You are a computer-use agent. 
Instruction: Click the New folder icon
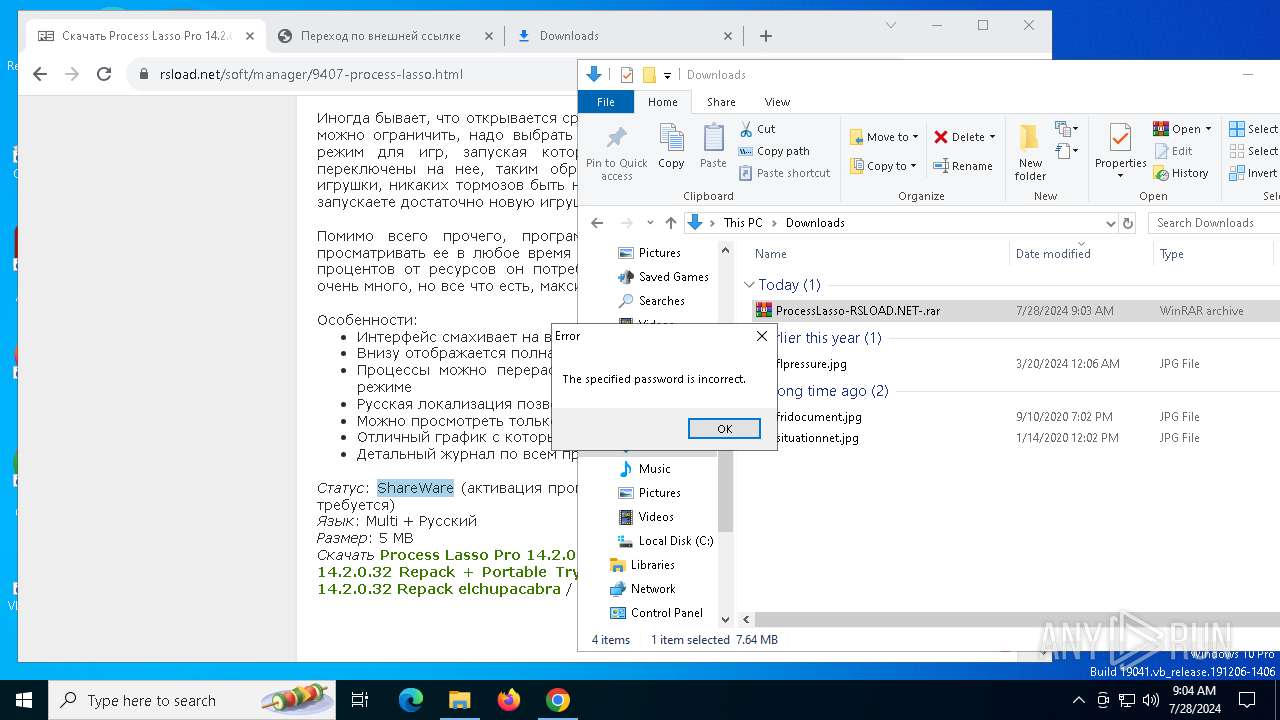click(1030, 153)
